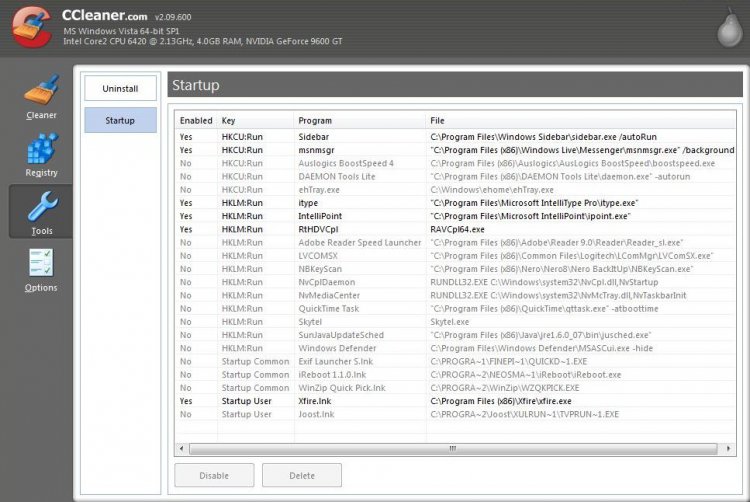Click the MSASCui.exe -hide file path
The height and width of the screenshot is (502, 750).
(541, 349)
